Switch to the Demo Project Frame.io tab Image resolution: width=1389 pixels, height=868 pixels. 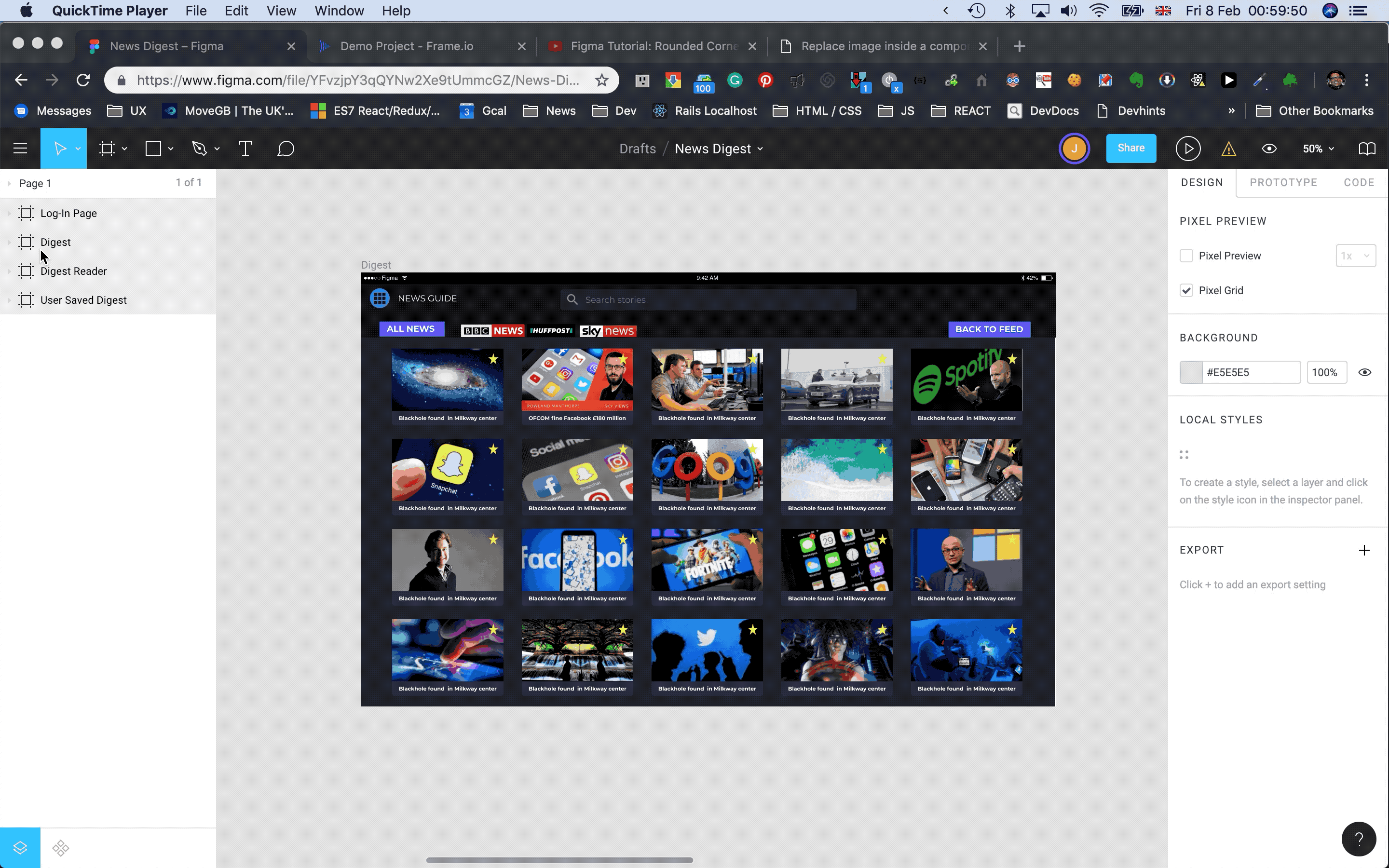pyautogui.click(x=422, y=46)
